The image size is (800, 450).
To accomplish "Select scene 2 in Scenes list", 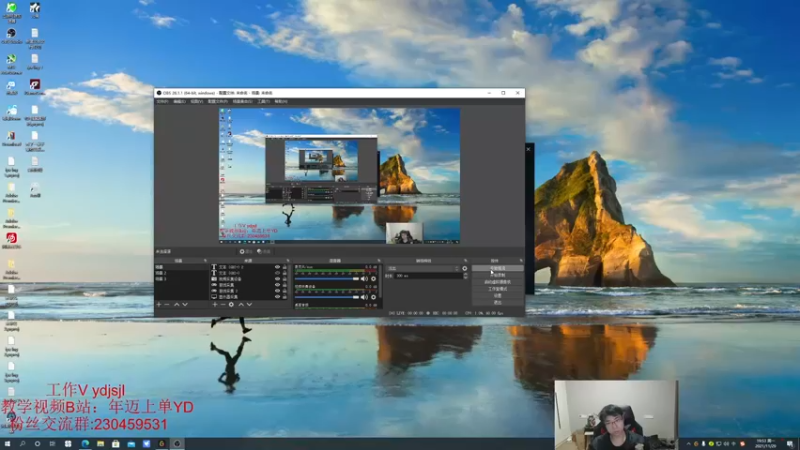I will pos(182,273).
